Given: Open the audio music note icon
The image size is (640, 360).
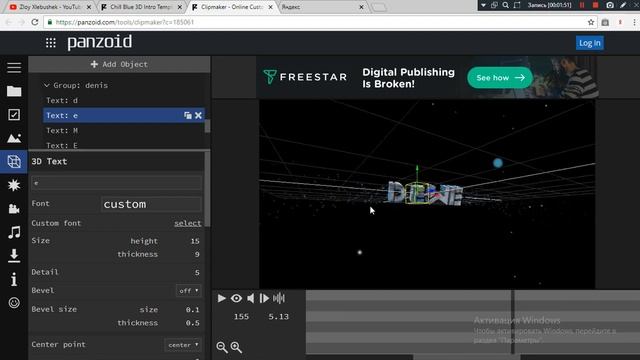Looking at the screenshot, I should tap(14, 232).
